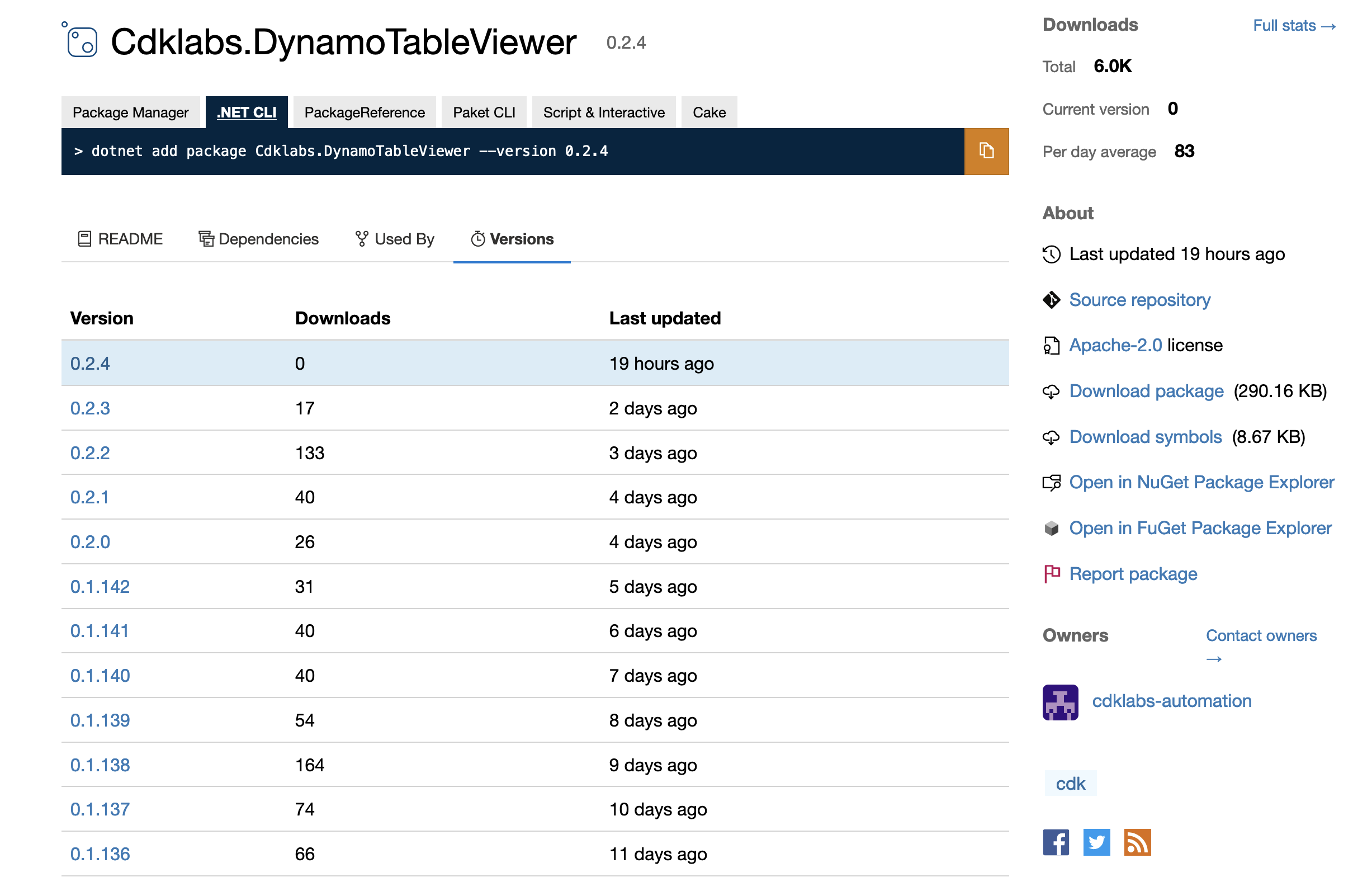Open version 0.1.138 link
The width and height of the screenshot is (1372, 877).
click(100, 765)
